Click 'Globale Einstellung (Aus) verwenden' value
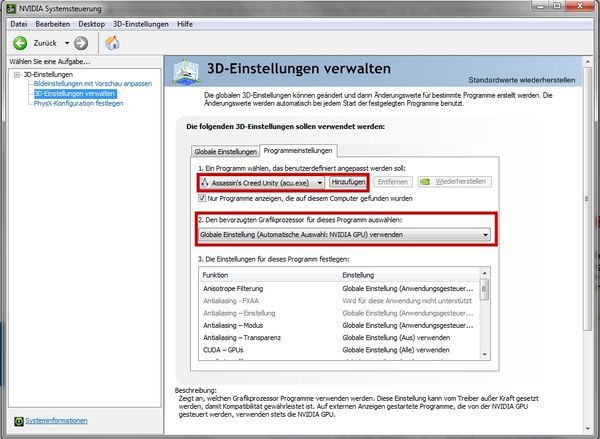The height and width of the screenshot is (439, 600). [396, 338]
